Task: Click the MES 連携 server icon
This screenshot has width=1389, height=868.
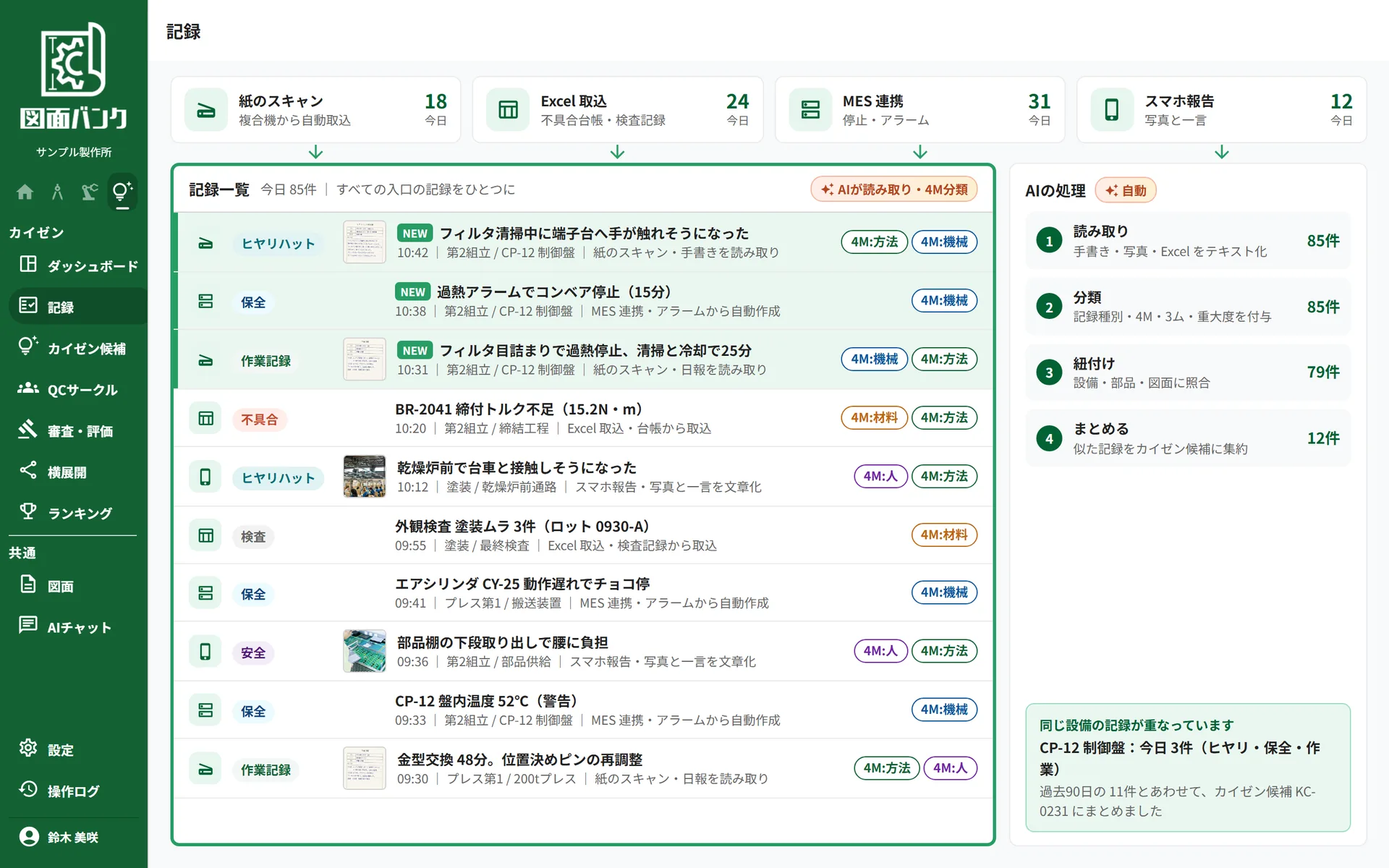Action: pos(810,110)
